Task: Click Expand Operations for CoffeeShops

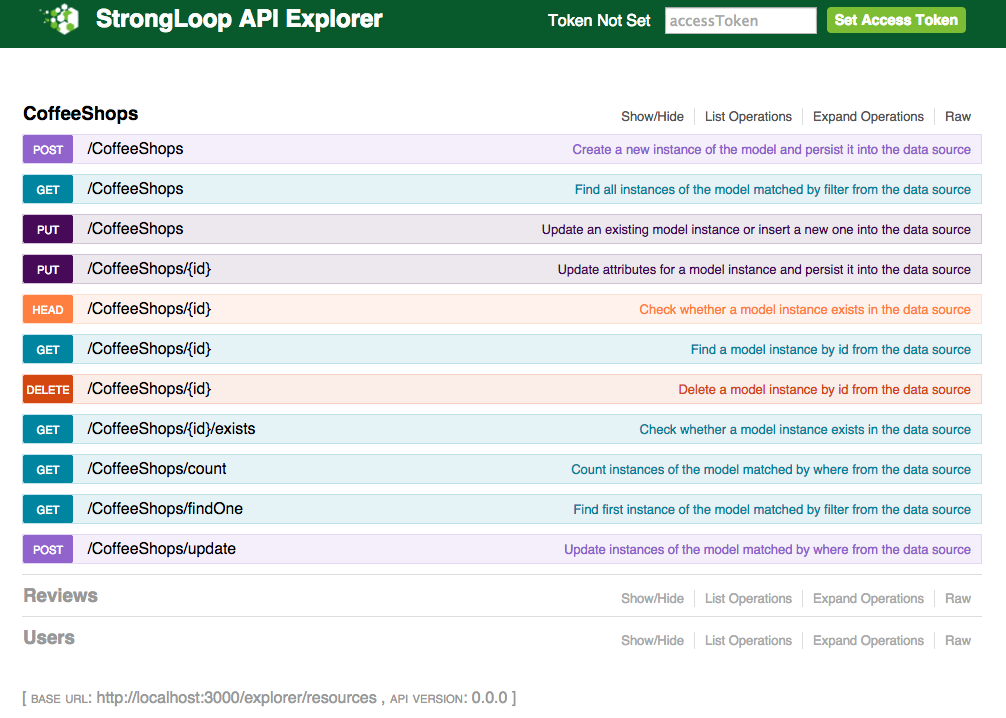Action: click(868, 117)
